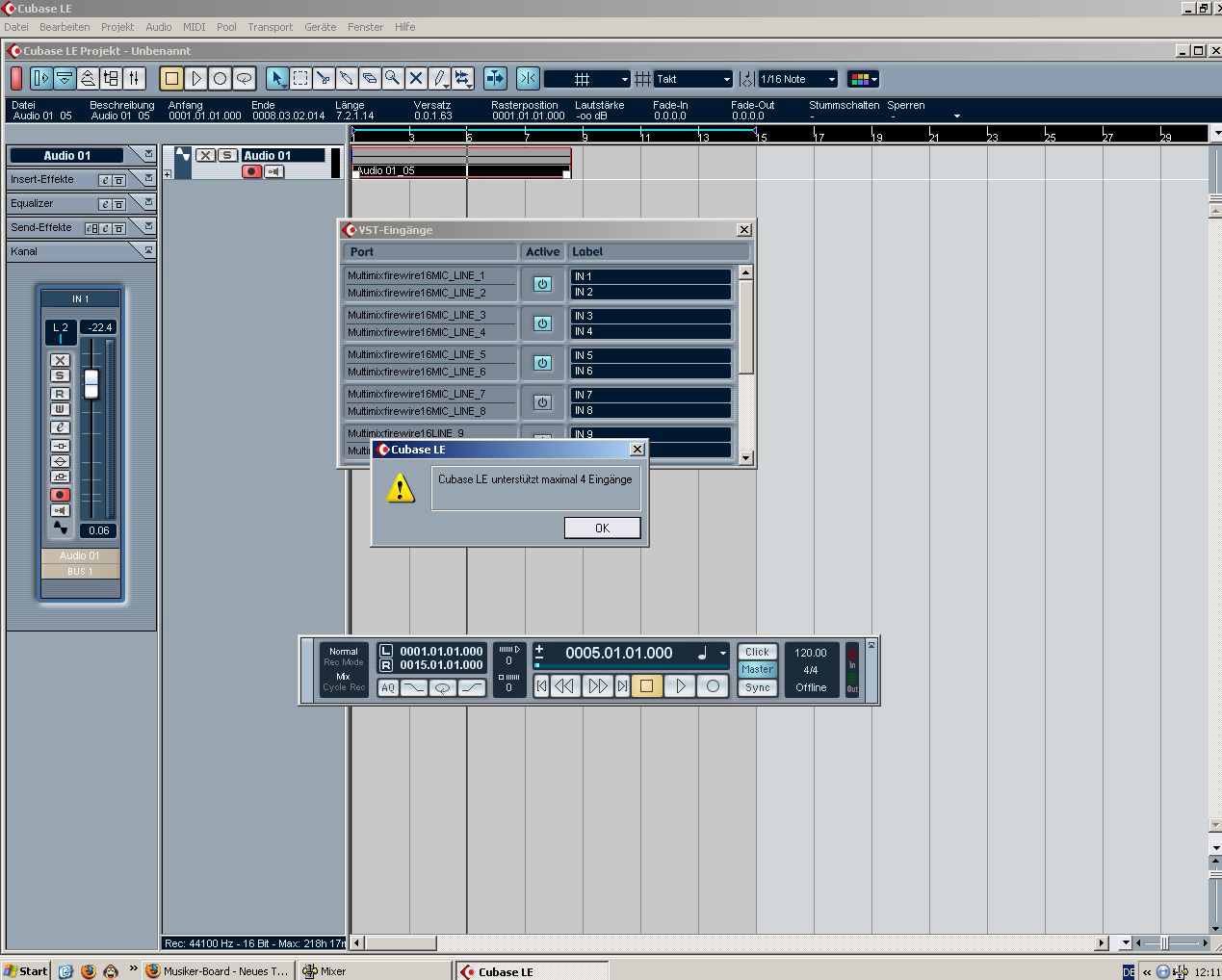Open the pool window toolbar icon

[x=111, y=79]
